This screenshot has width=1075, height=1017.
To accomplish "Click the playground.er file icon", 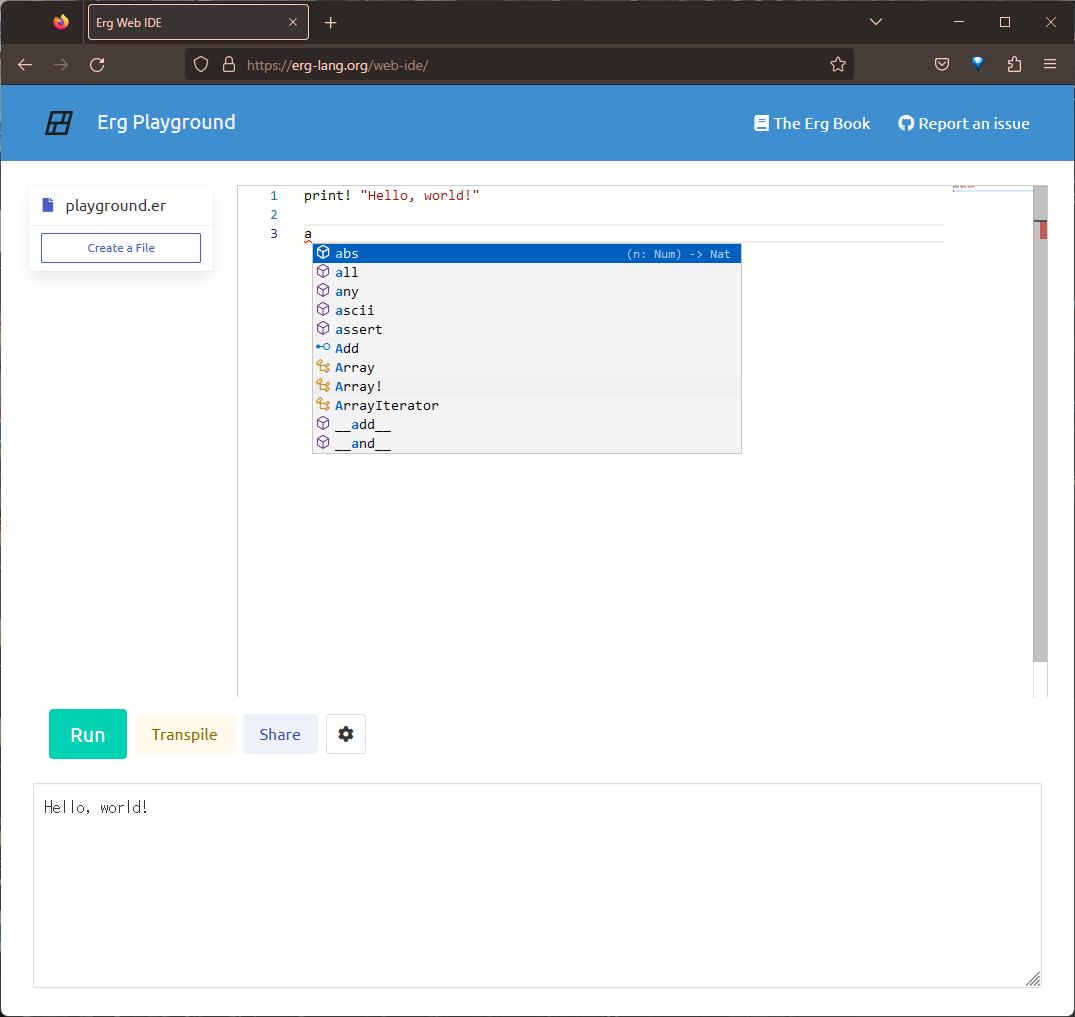I will pos(48,205).
